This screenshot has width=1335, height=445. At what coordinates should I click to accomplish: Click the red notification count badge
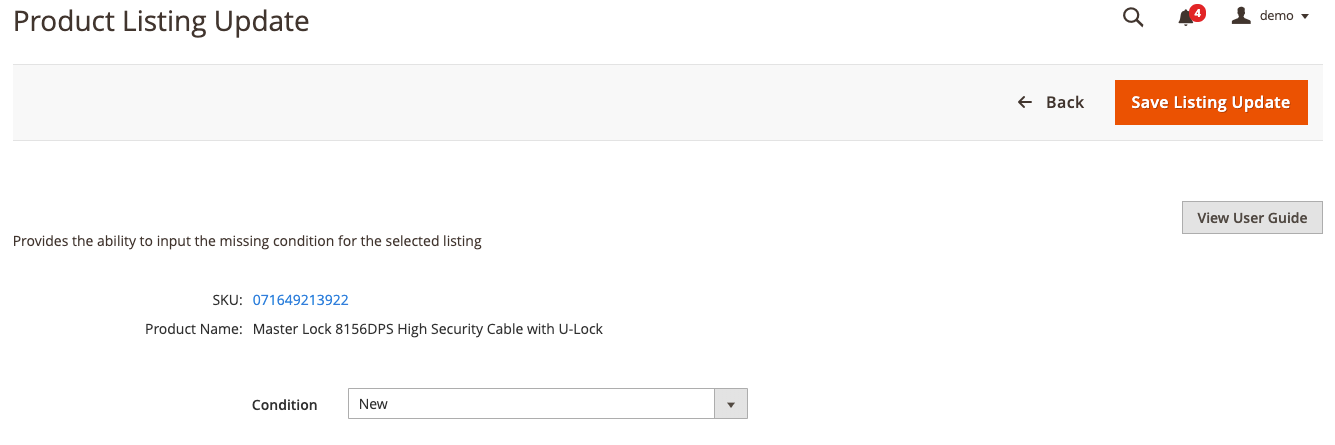pos(1197,12)
